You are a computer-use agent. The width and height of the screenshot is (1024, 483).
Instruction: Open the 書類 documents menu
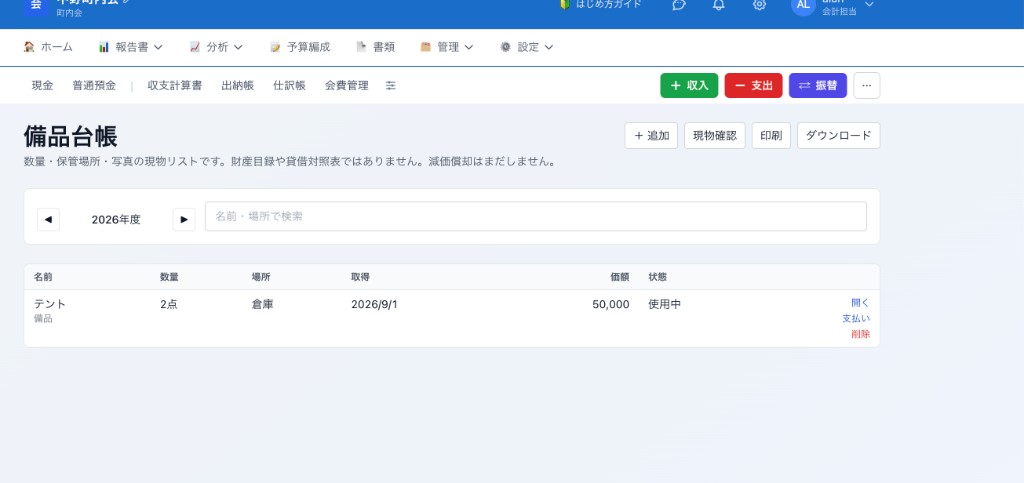pos(376,47)
